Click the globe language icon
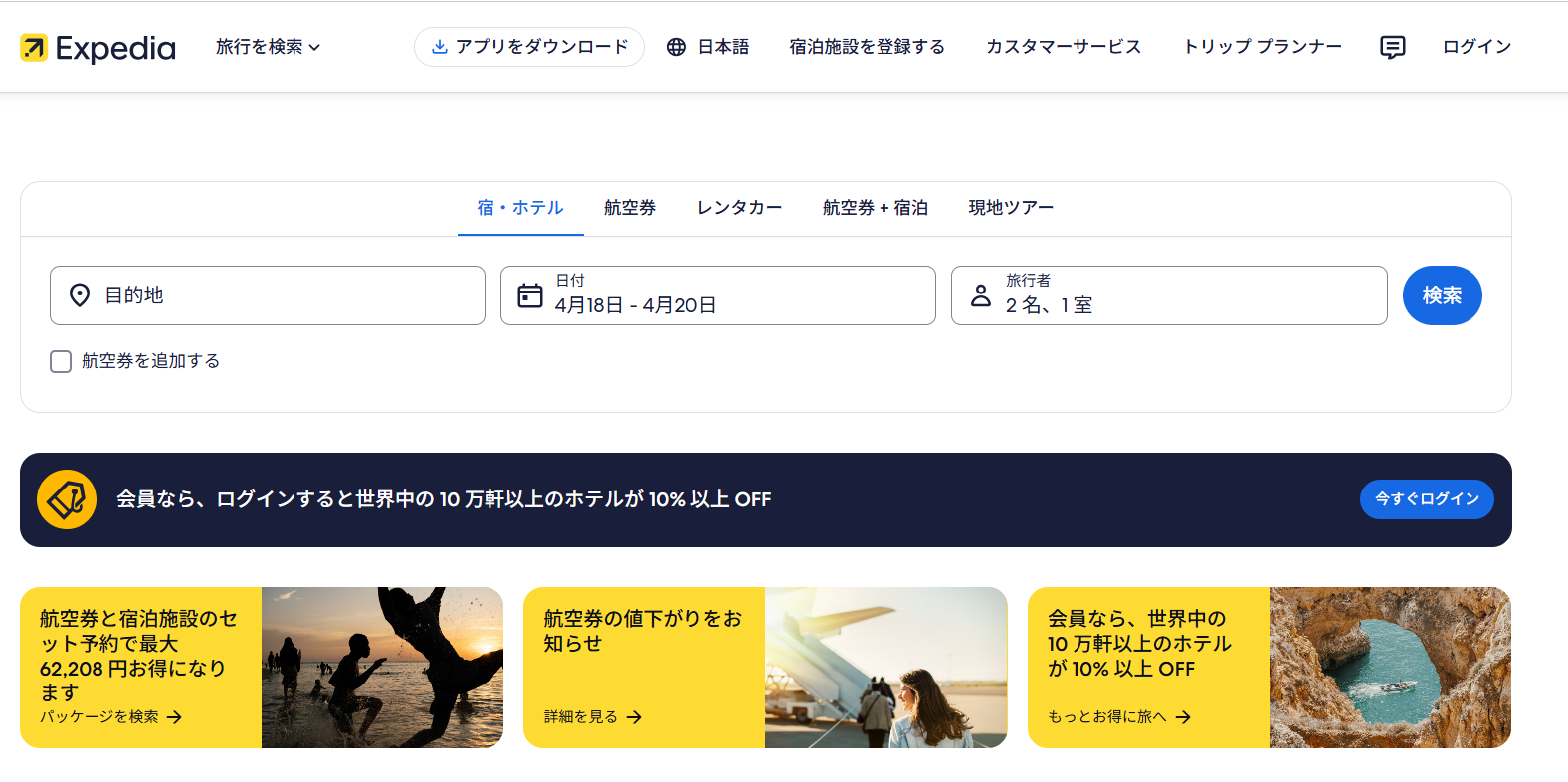The height and width of the screenshot is (782, 1568). pos(676,47)
